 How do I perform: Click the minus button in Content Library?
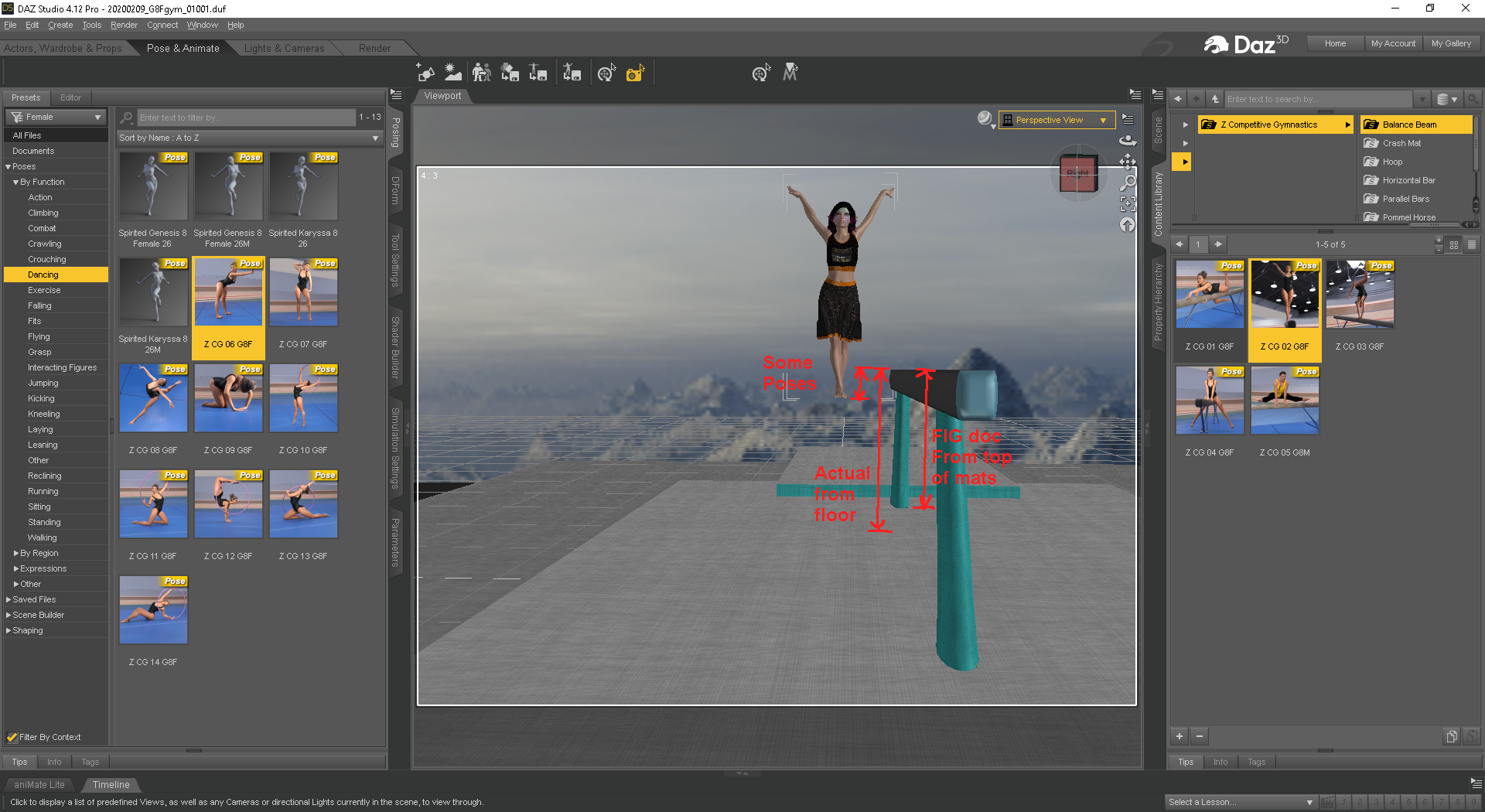tap(1200, 736)
